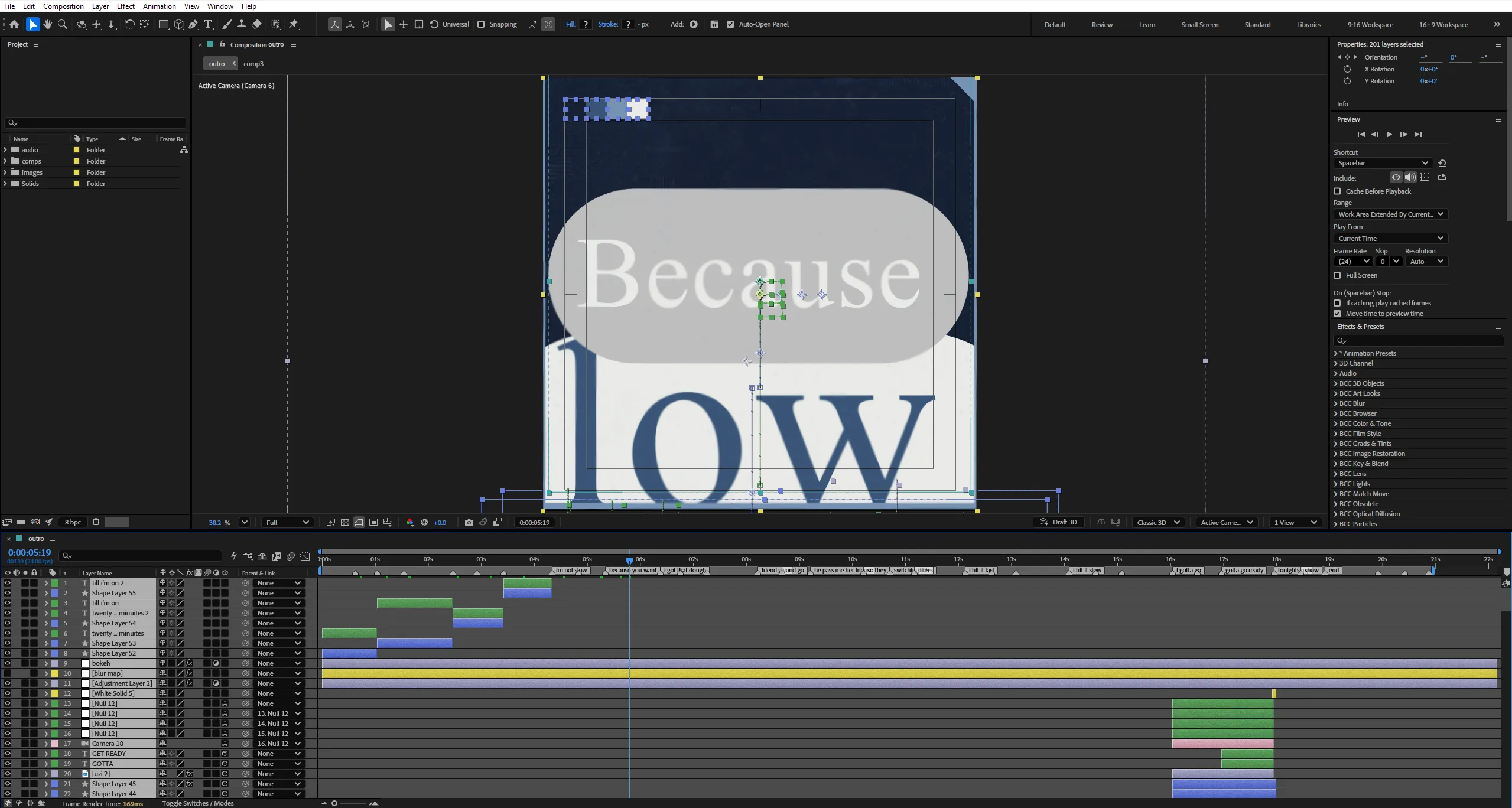Click Toggle Switches / Modes

(x=198, y=803)
